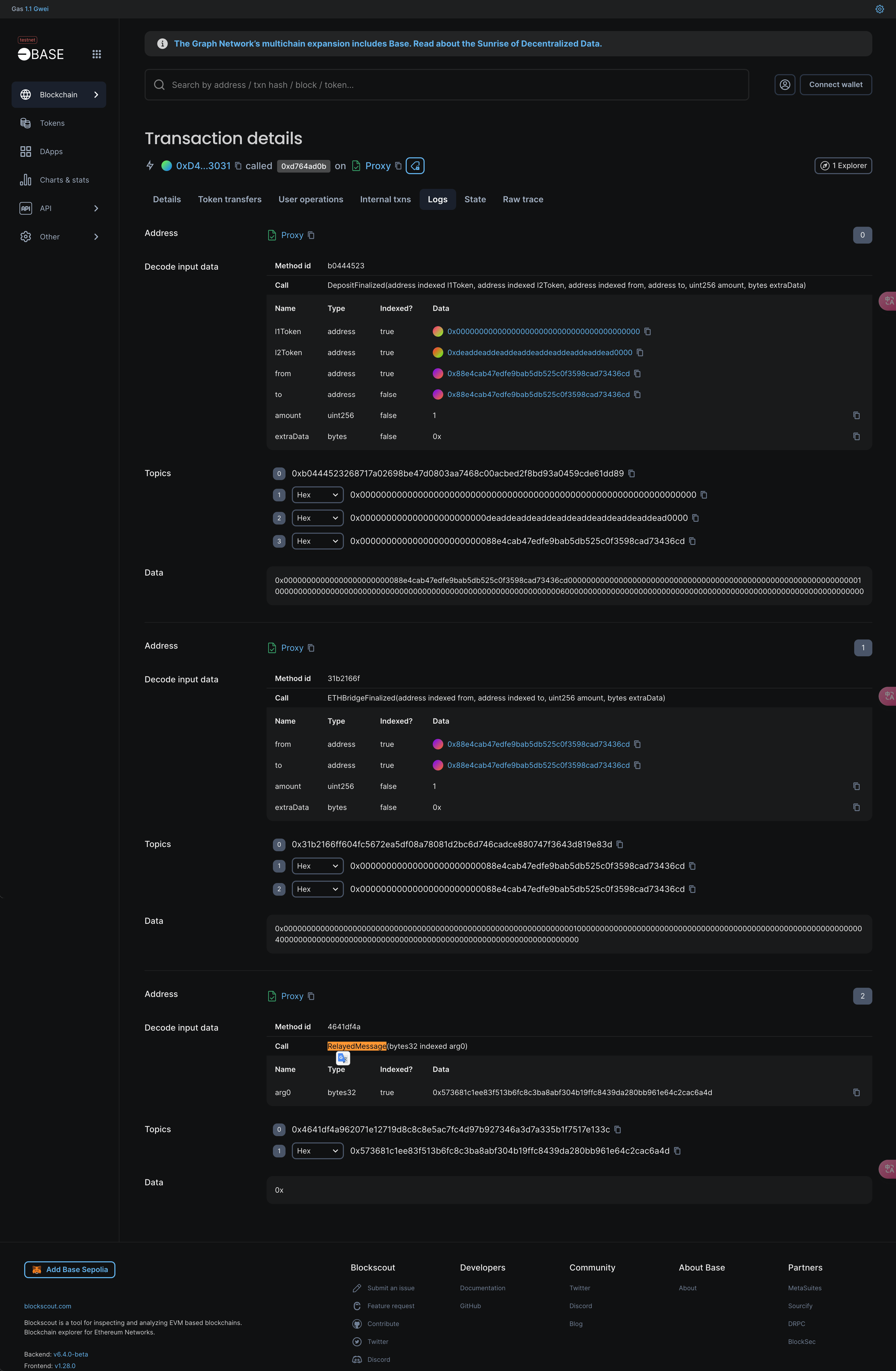
Task: Open Hex dropdown for the all-zeros topic
Action: [317, 495]
